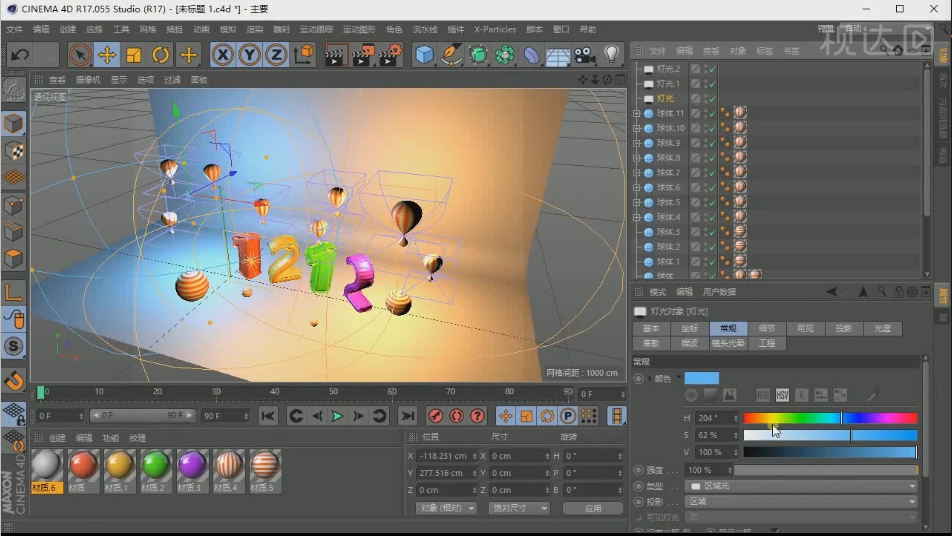The width and height of the screenshot is (952, 536).
Task: Click on the hue H slider bar
Action: click(x=830, y=418)
